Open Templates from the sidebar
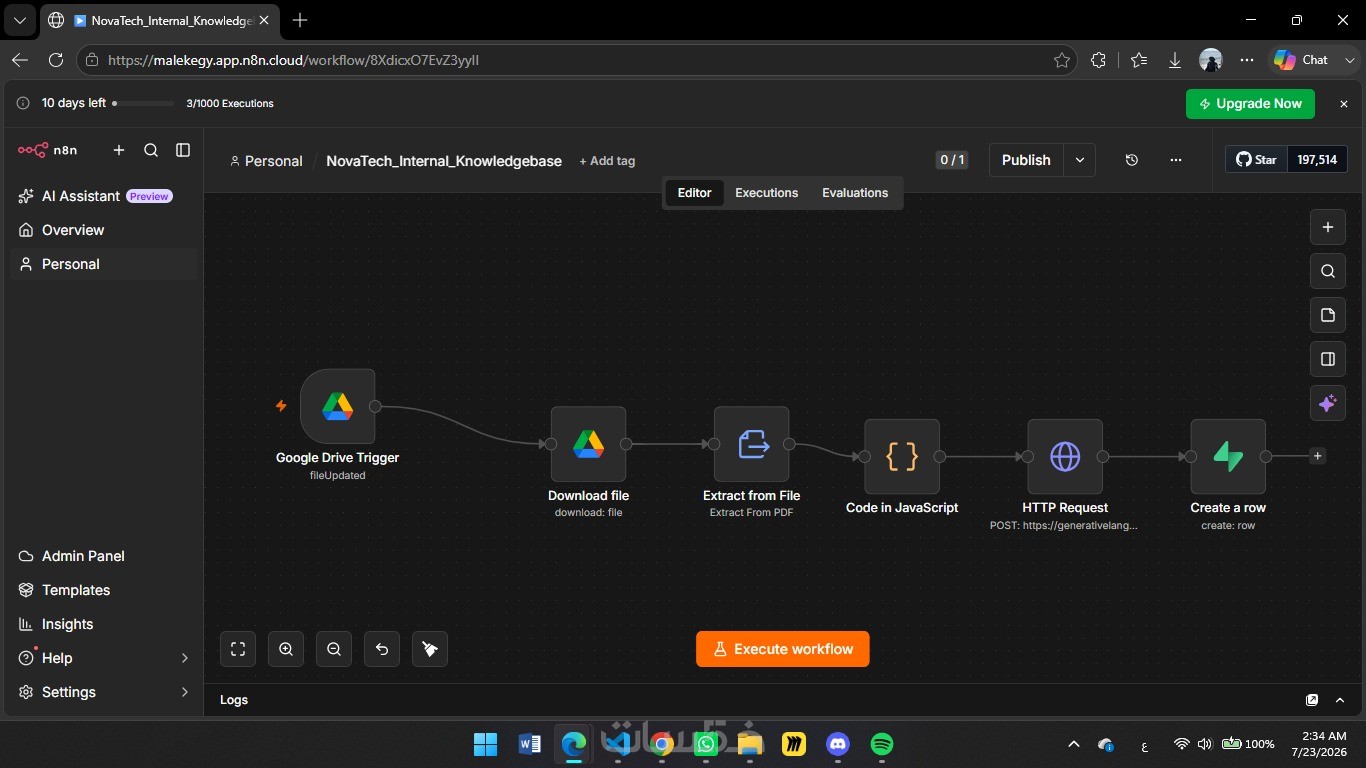Viewport: 1366px width, 768px height. tap(104, 590)
